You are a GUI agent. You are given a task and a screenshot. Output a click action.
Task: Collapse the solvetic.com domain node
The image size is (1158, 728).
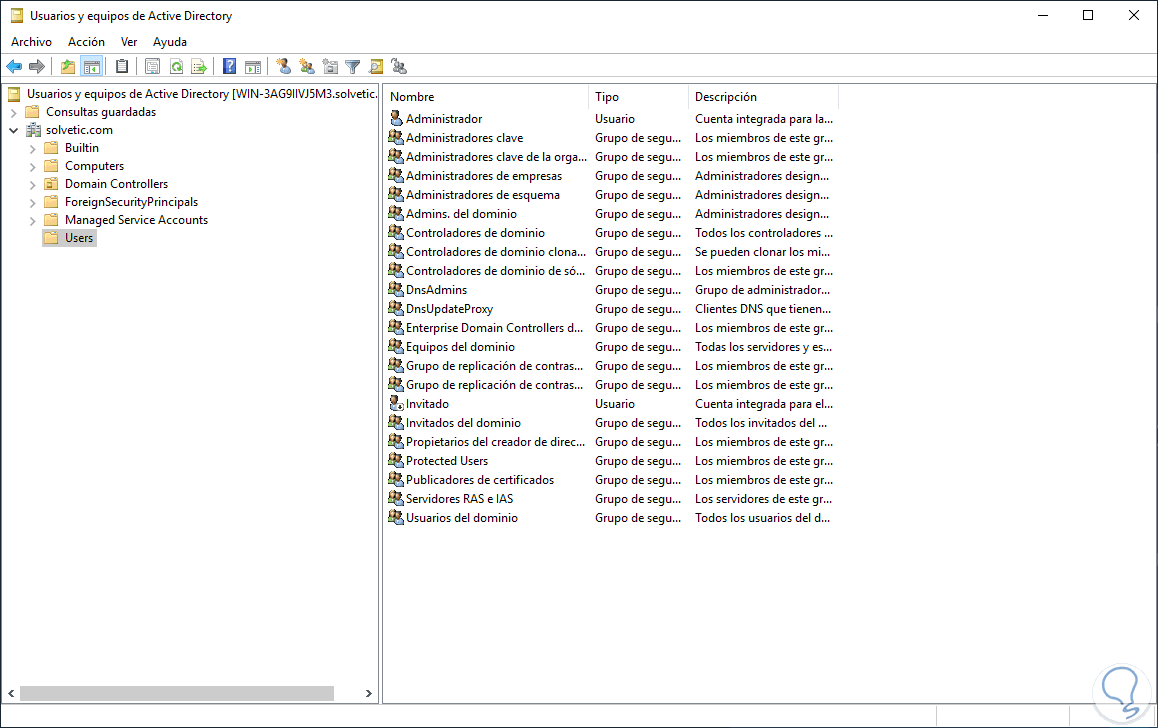point(13,130)
